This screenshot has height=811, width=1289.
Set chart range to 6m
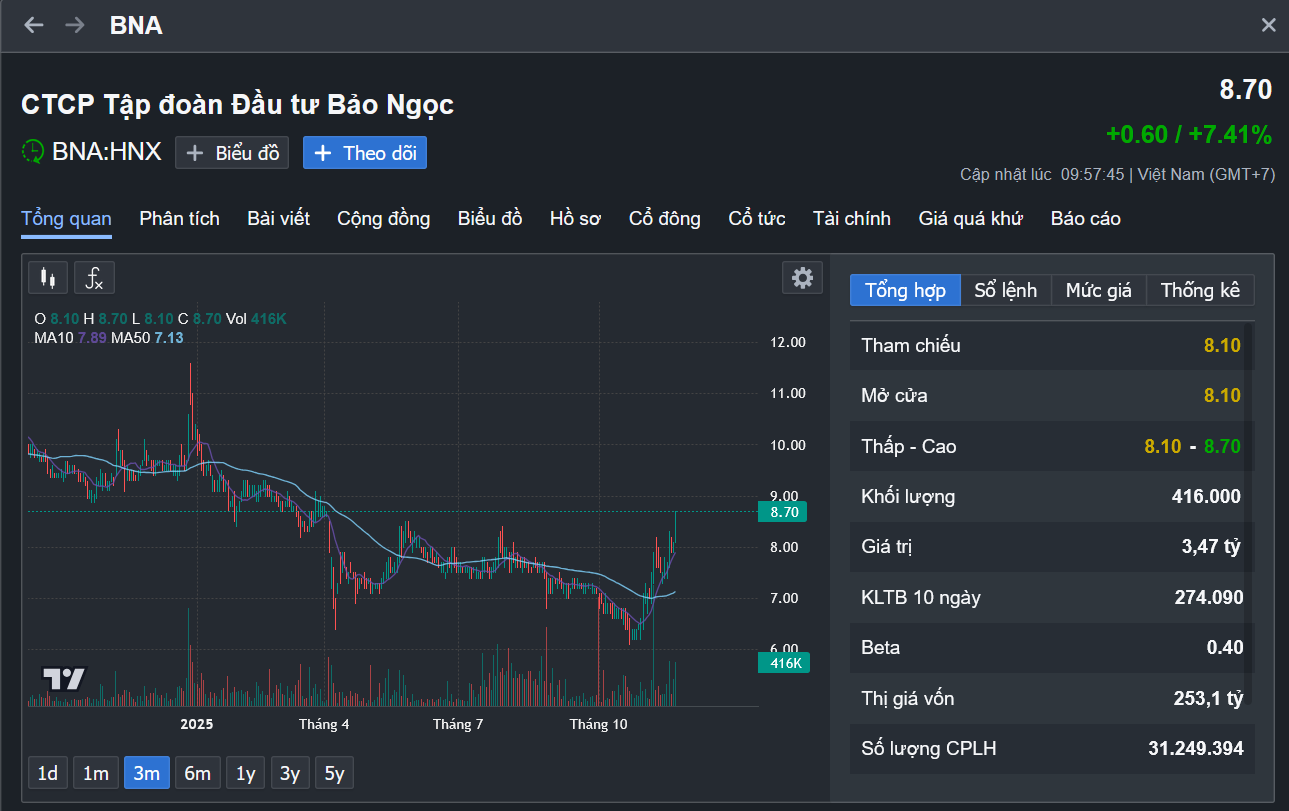pyautogui.click(x=198, y=773)
